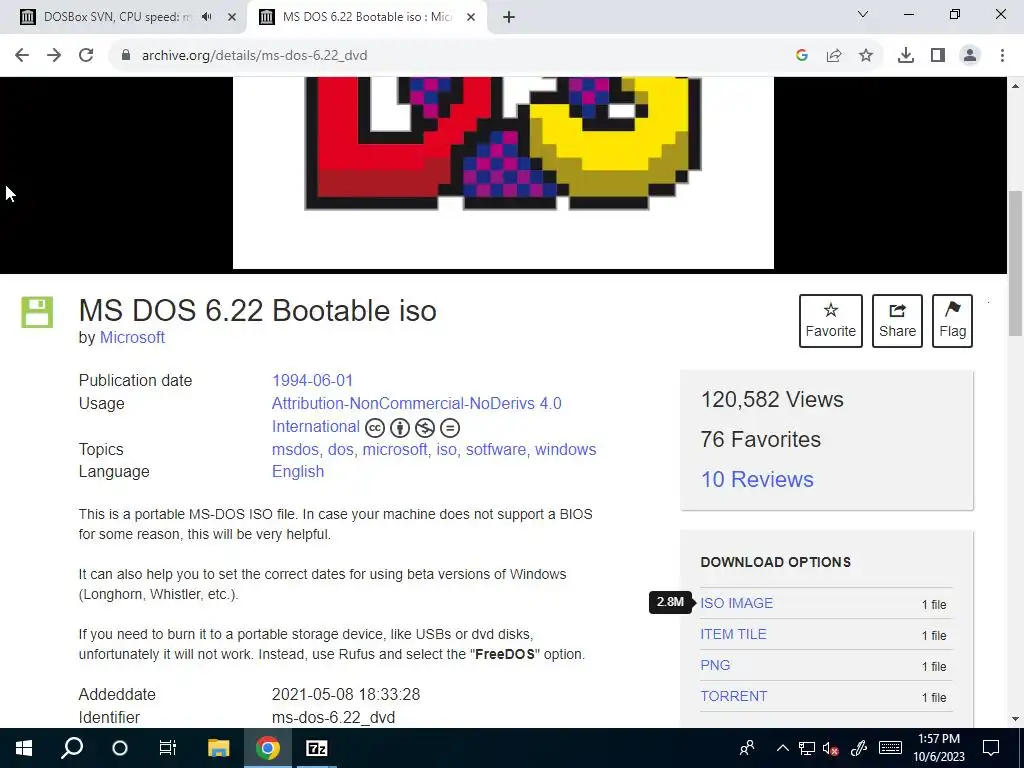Favorite this archive item
This screenshot has height=768, width=1024.
click(831, 321)
